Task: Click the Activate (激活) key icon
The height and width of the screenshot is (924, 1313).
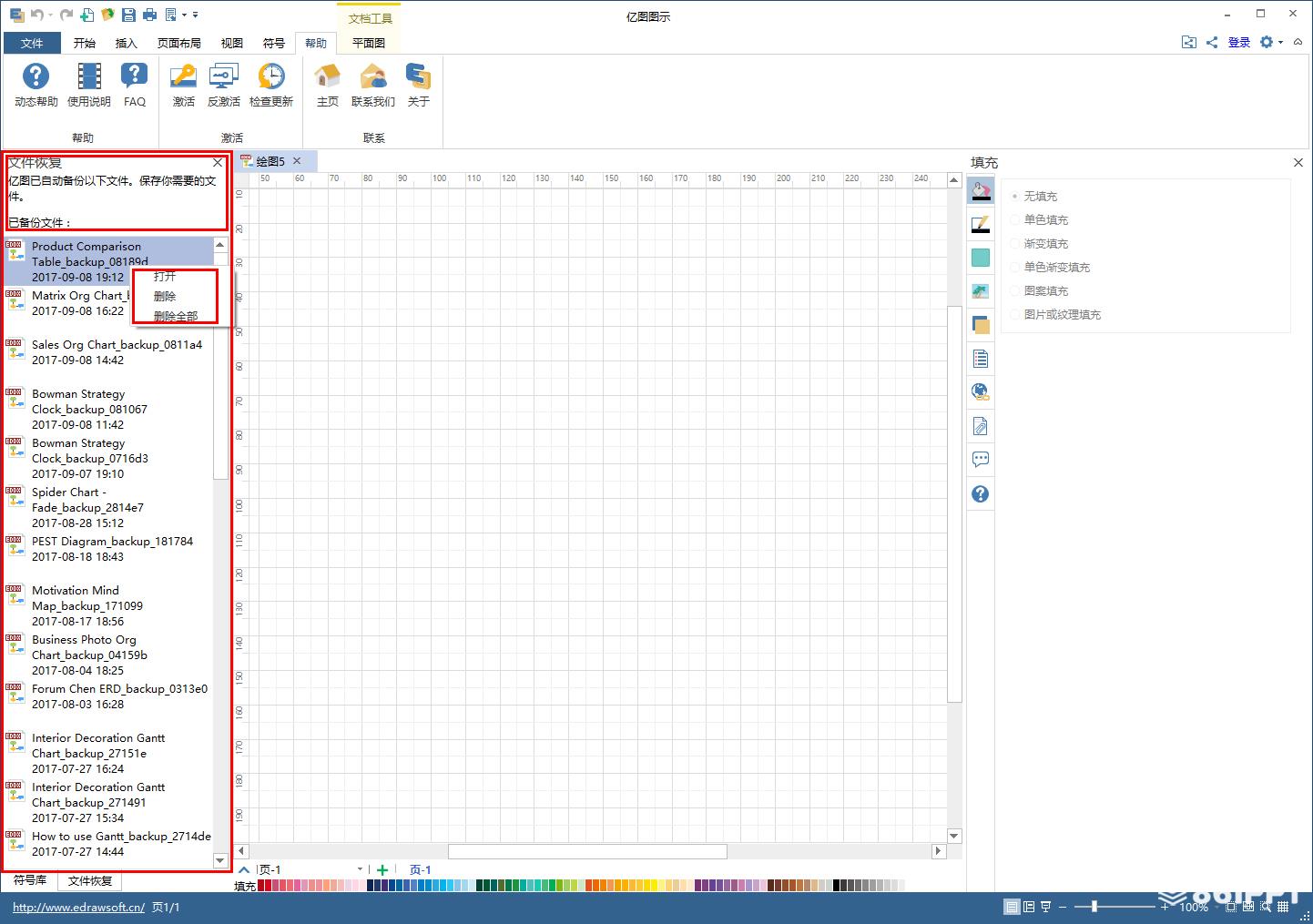Action: pos(184,85)
